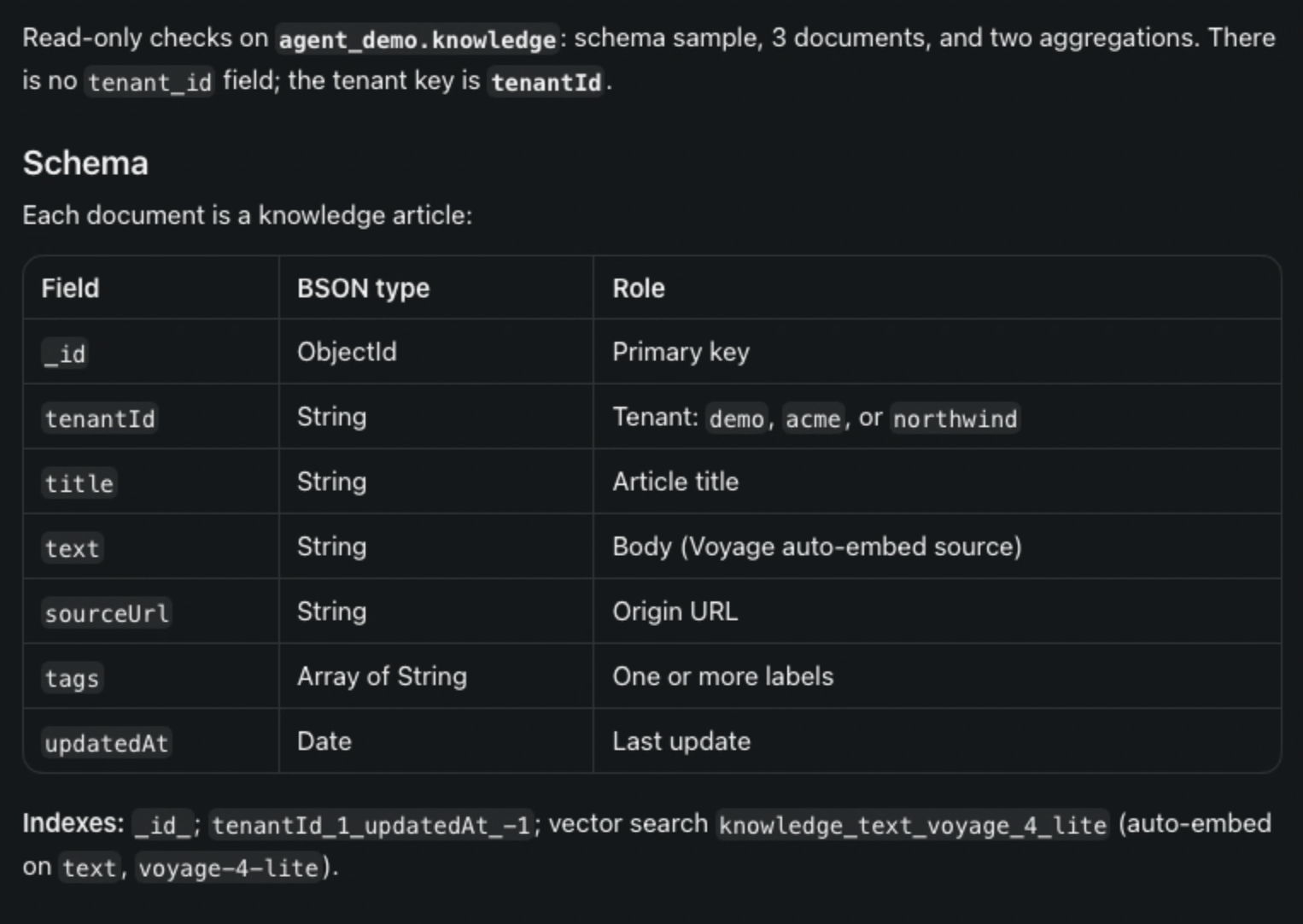Click 'Each document is a knowledge article:' text

pyautogui.click(x=248, y=215)
